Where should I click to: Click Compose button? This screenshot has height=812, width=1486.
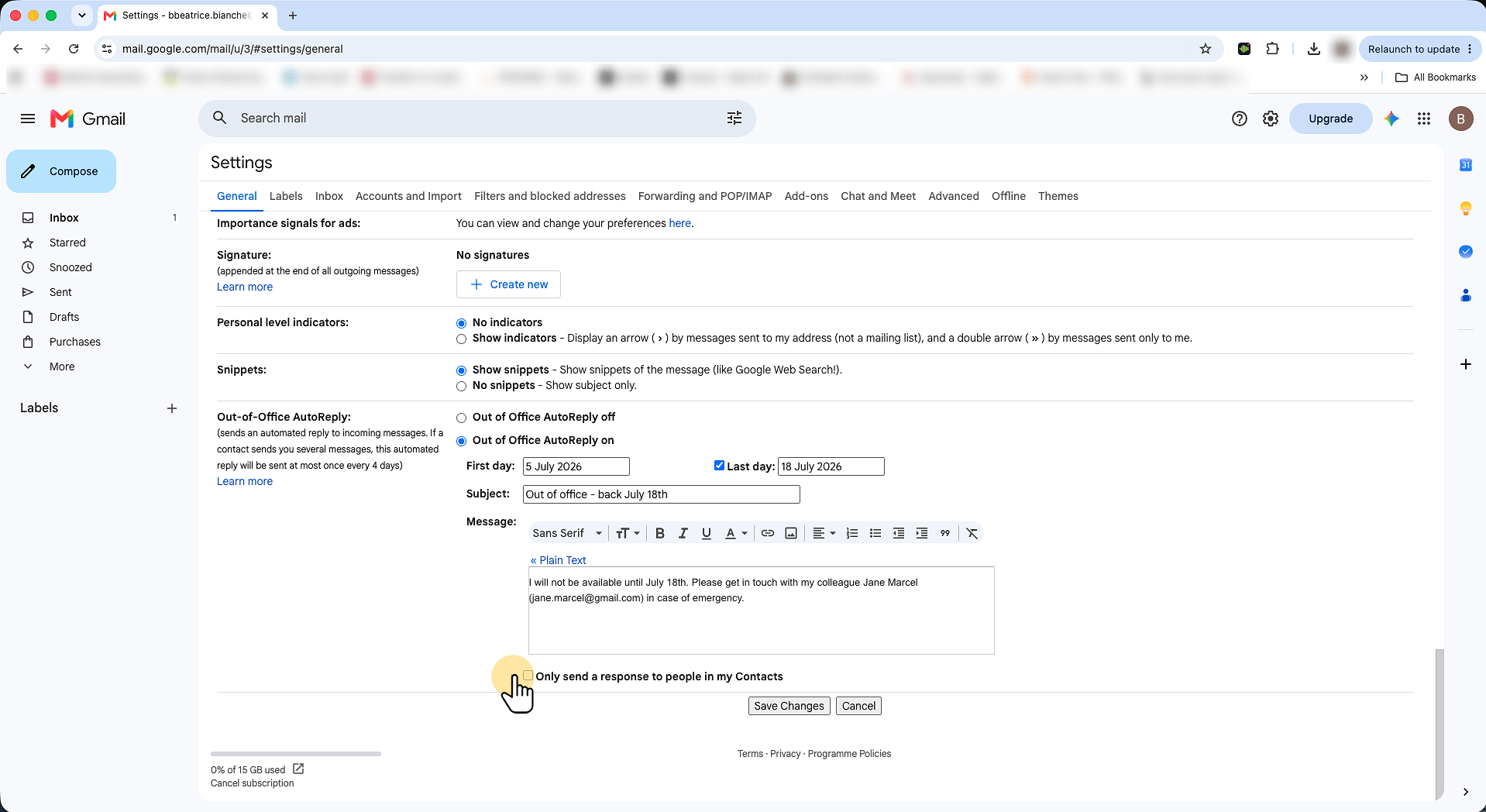pyautogui.click(x=61, y=171)
